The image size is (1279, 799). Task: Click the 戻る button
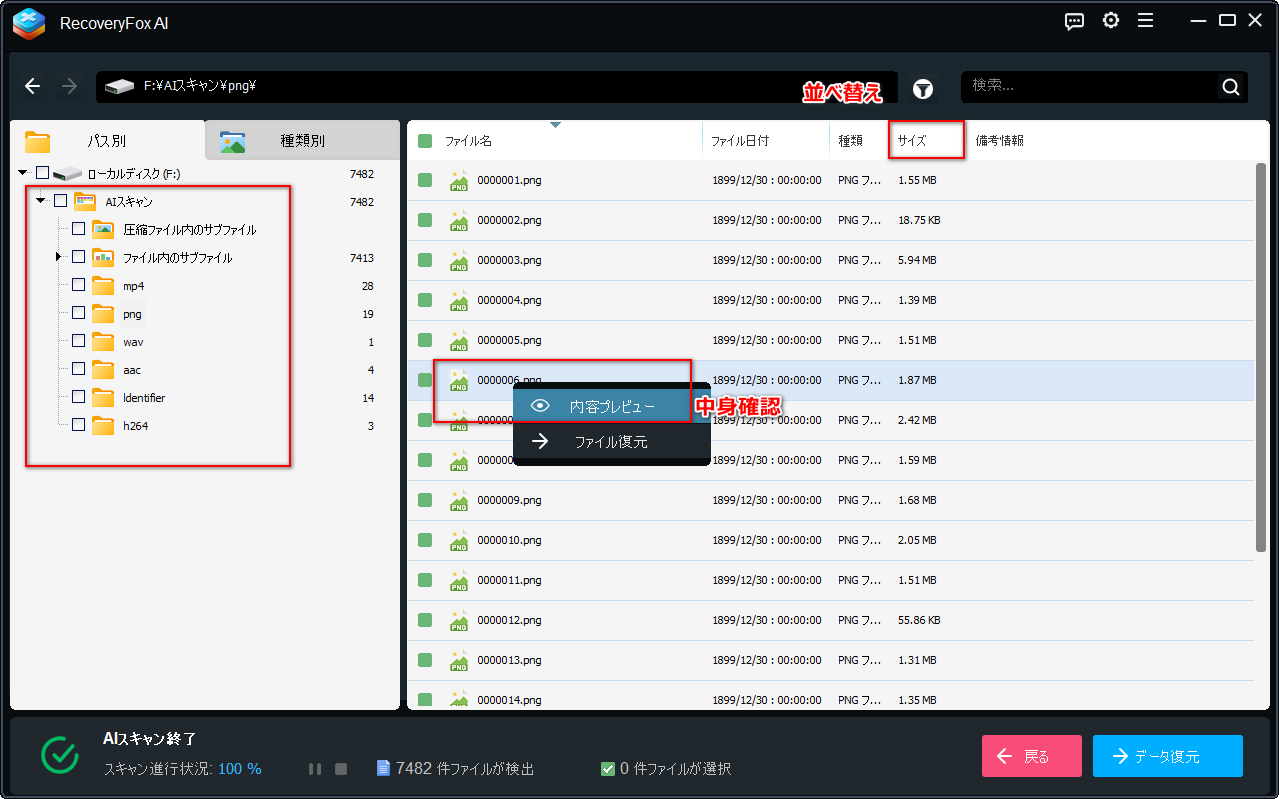click(x=1031, y=756)
